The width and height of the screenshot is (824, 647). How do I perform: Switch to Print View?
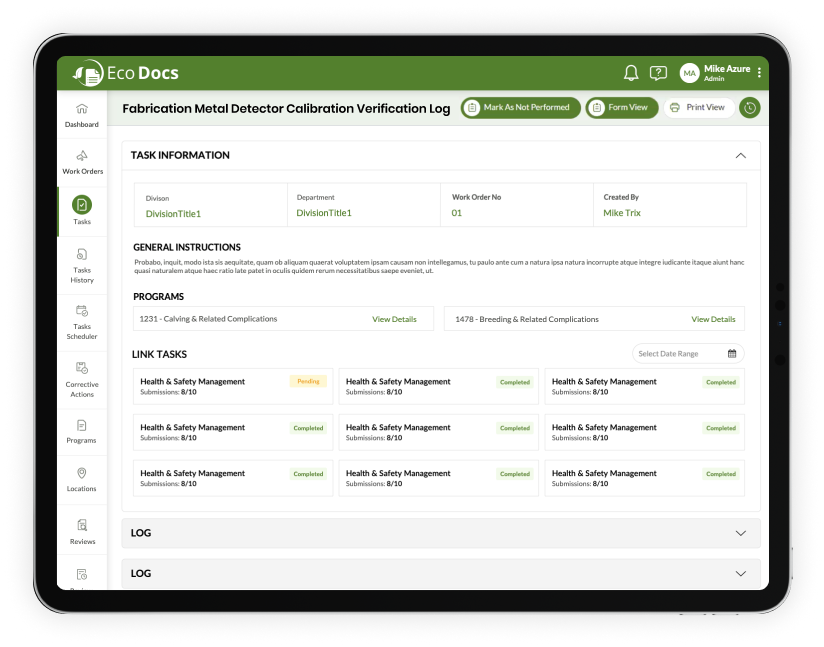(698, 107)
